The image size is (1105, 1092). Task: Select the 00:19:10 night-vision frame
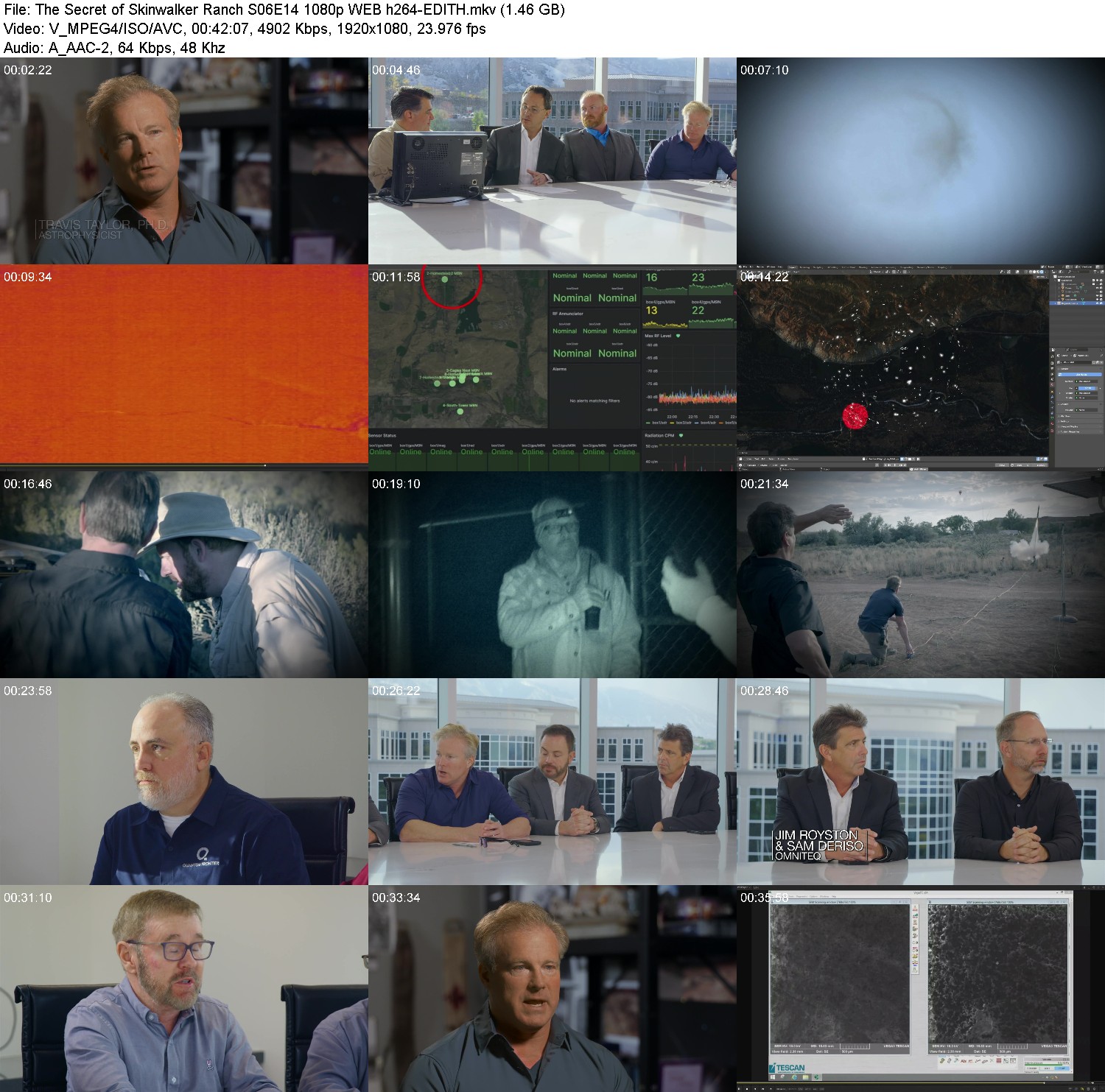pos(552,575)
